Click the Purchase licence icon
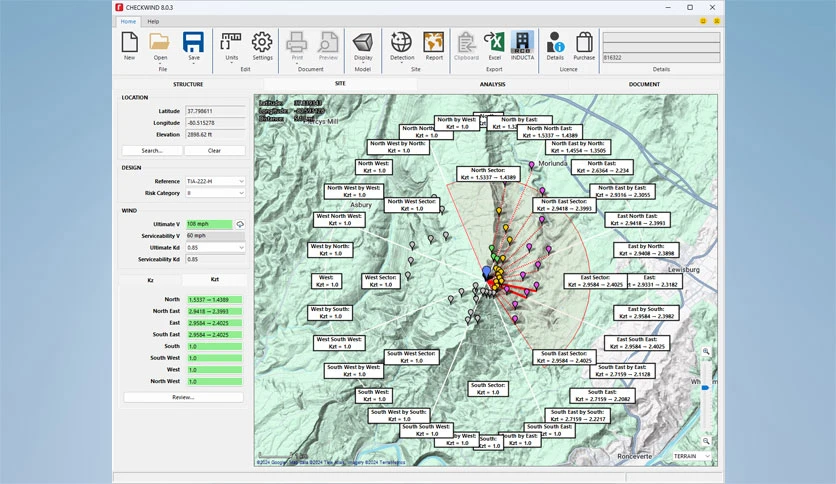 [584, 42]
